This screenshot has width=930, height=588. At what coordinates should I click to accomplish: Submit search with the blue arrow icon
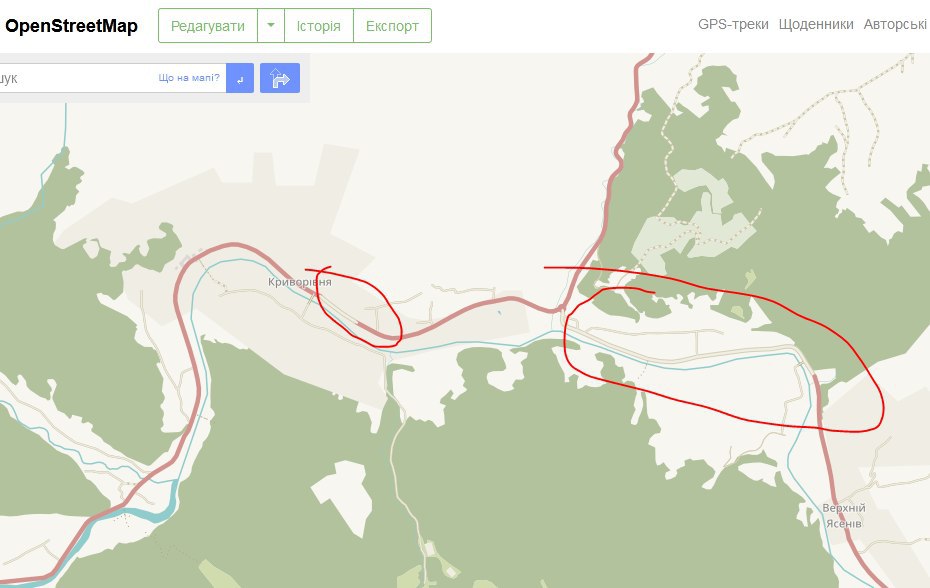pyautogui.click(x=240, y=78)
